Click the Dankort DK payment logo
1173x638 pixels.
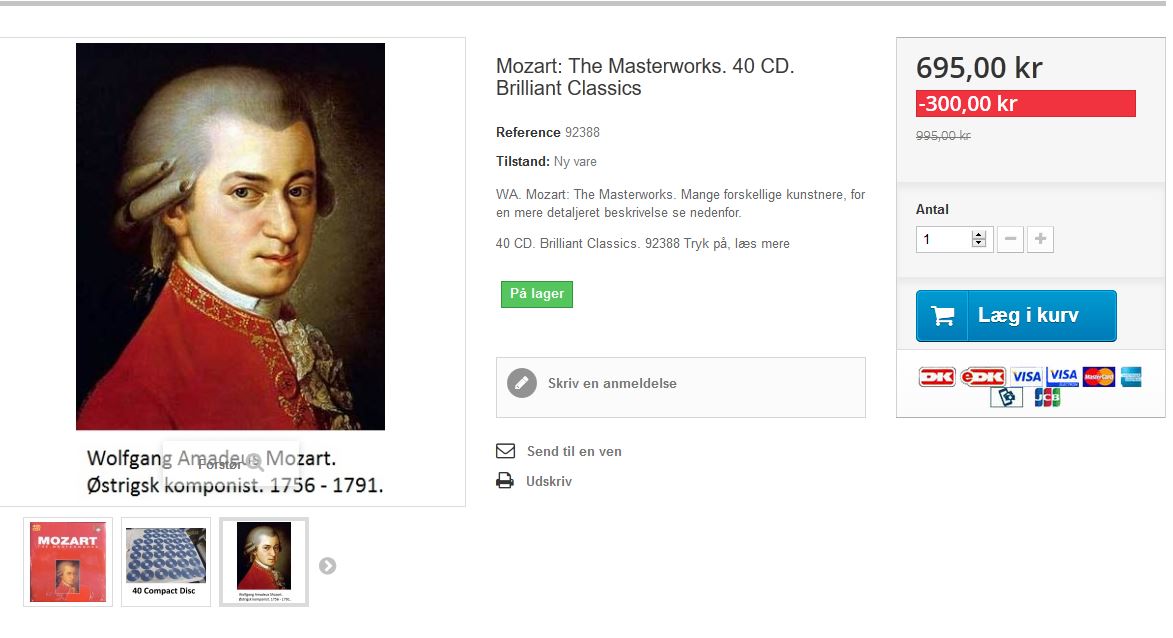pyautogui.click(x=937, y=377)
